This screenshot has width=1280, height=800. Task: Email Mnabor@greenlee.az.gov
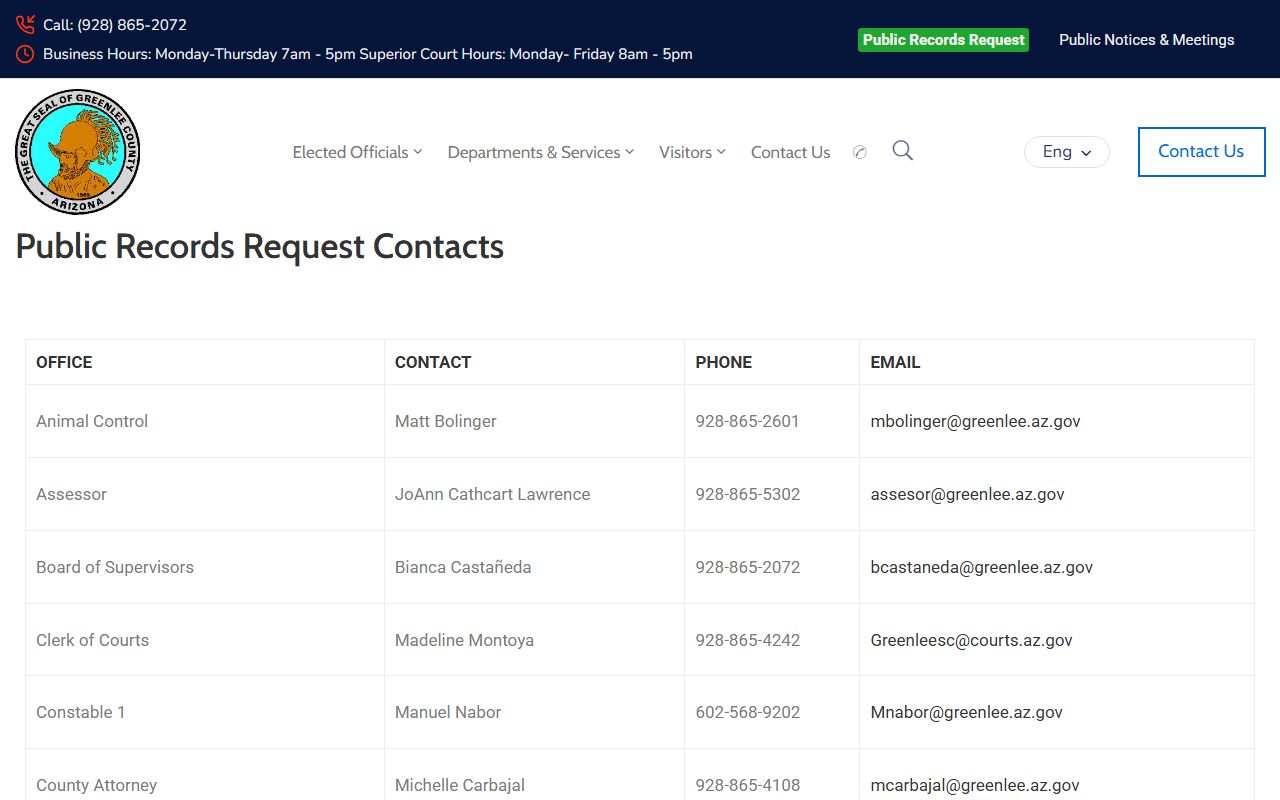coord(966,712)
